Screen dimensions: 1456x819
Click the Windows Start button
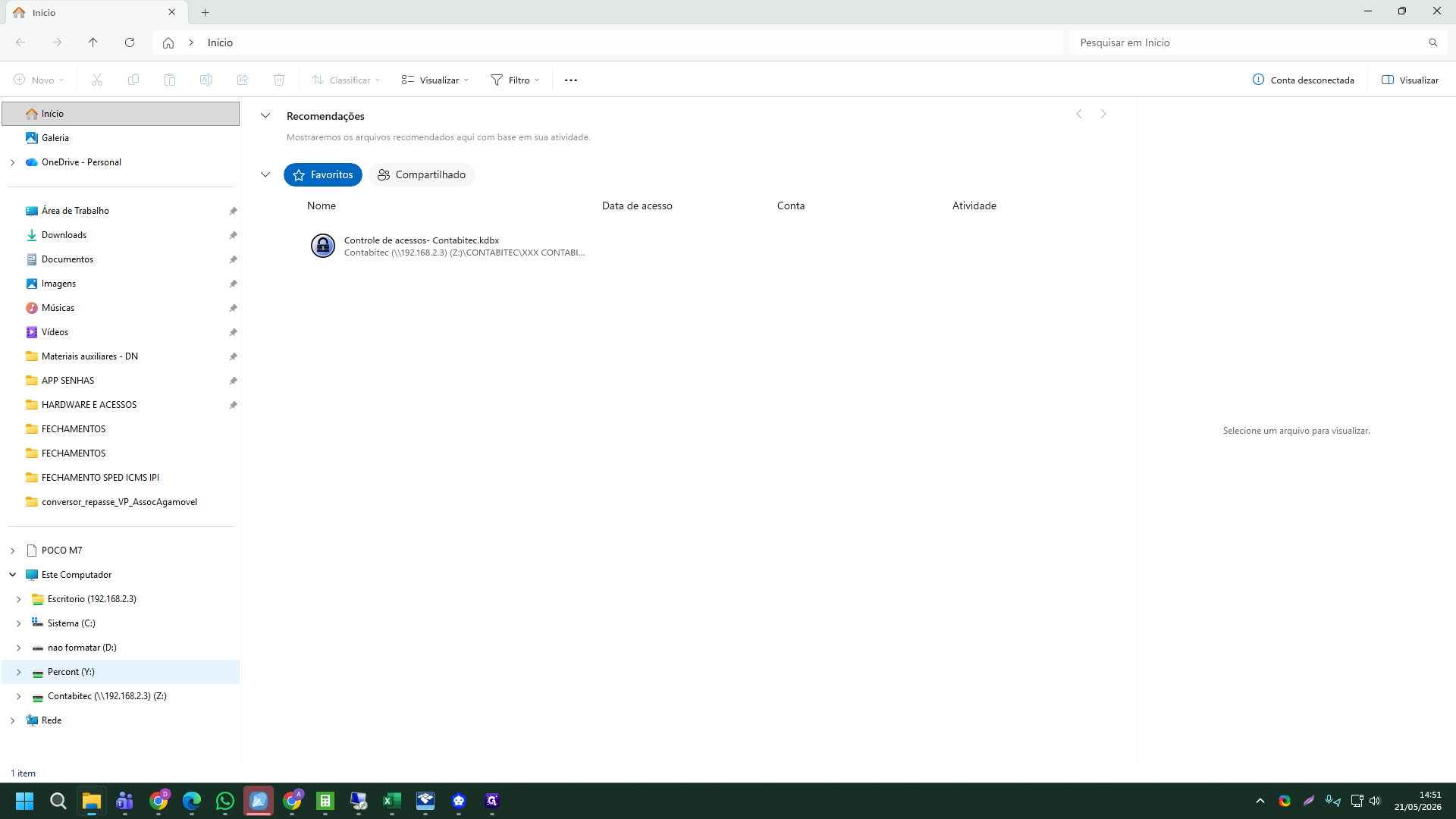coord(24,801)
